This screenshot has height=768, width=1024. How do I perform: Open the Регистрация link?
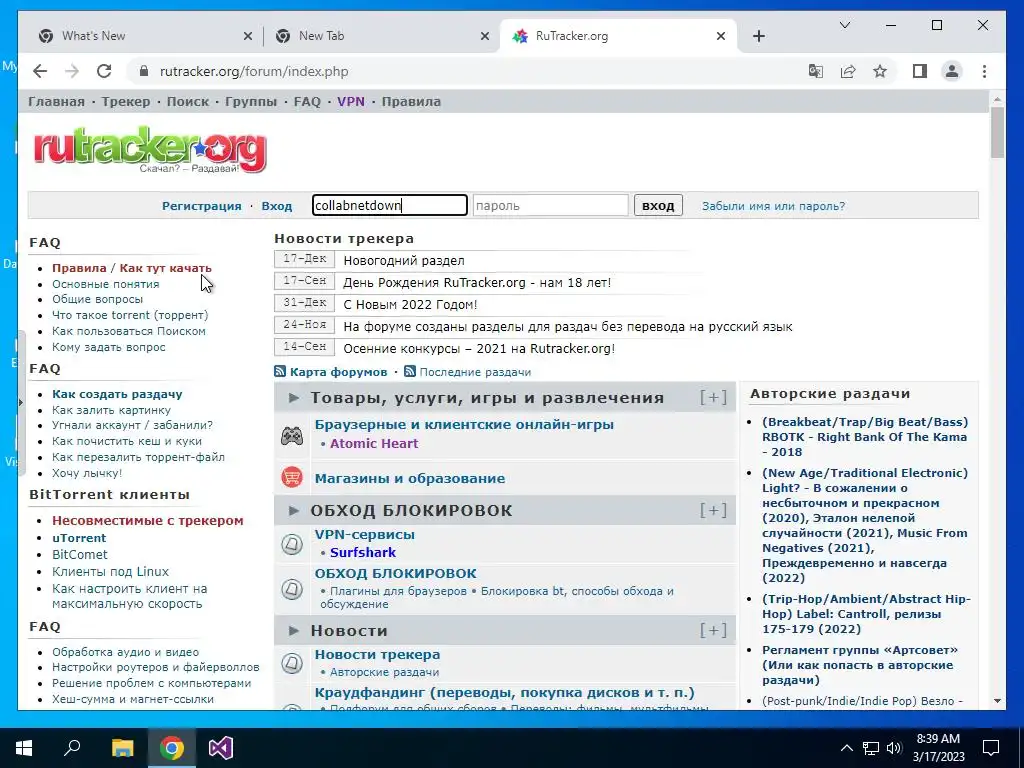coord(202,206)
